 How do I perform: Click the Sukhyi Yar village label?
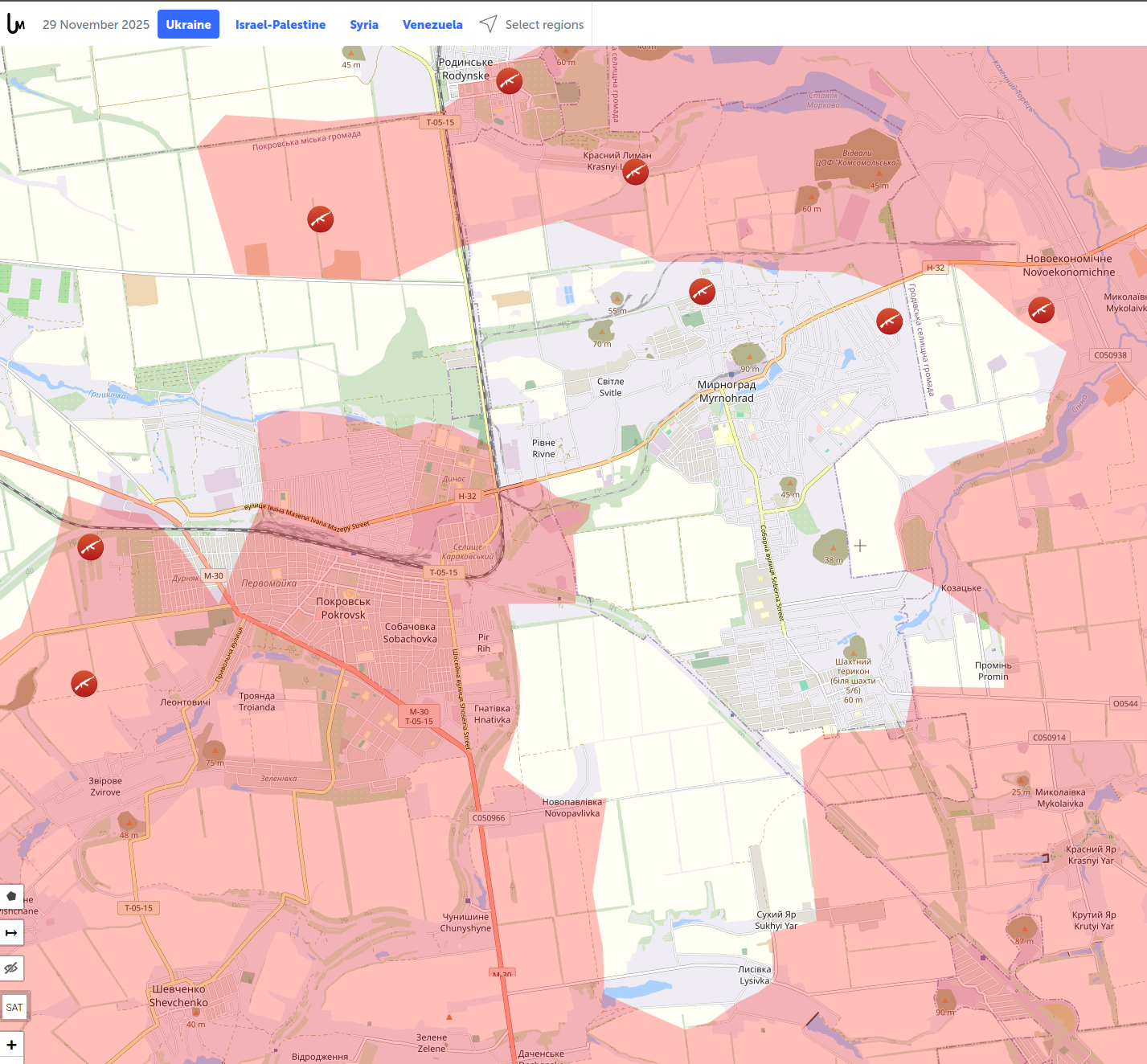(x=776, y=920)
